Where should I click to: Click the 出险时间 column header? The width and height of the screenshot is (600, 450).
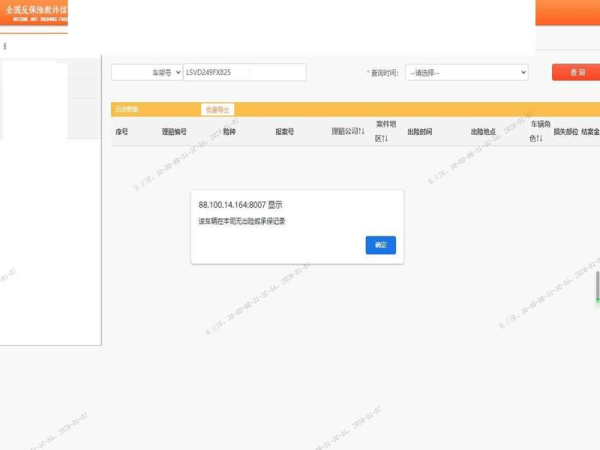point(420,132)
